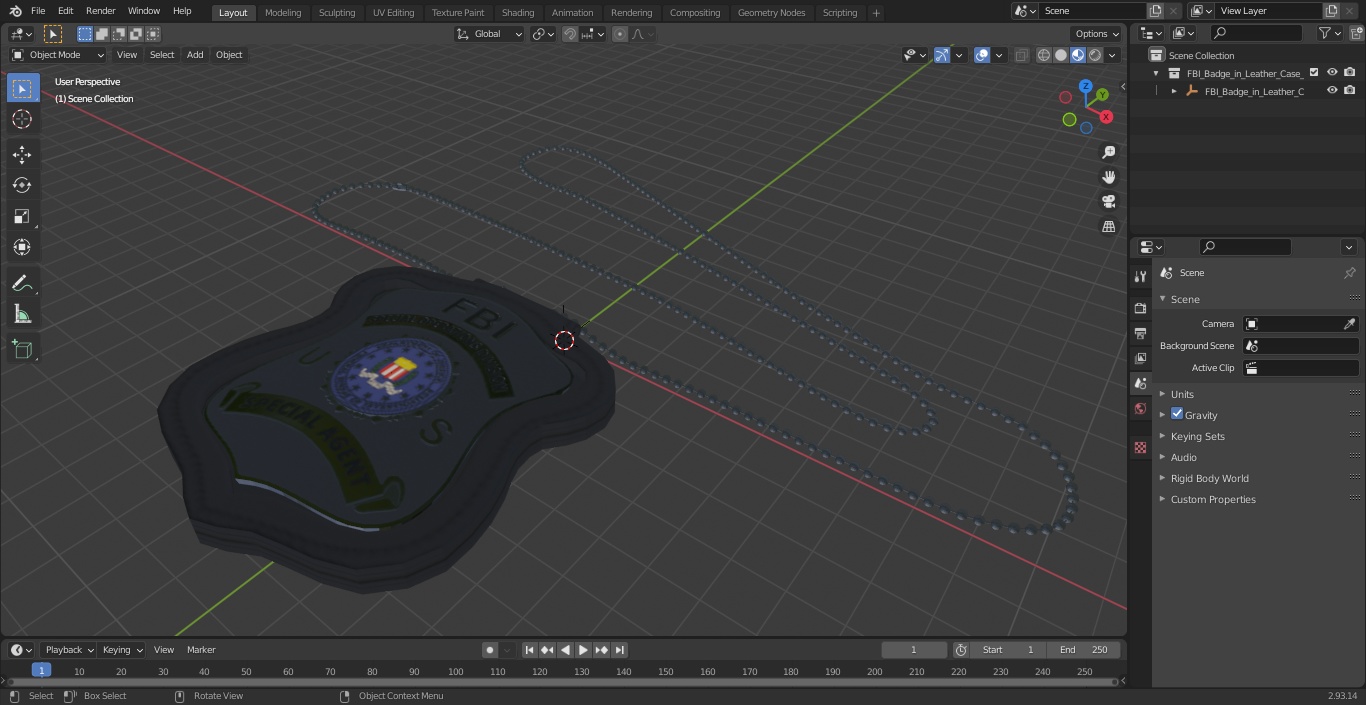The width and height of the screenshot is (1366, 705).
Task: Open the Global transform orientation dropdown
Action: pos(489,34)
